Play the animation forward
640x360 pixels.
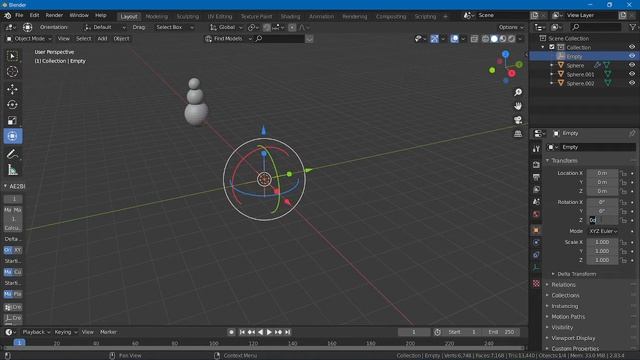point(269,332)
